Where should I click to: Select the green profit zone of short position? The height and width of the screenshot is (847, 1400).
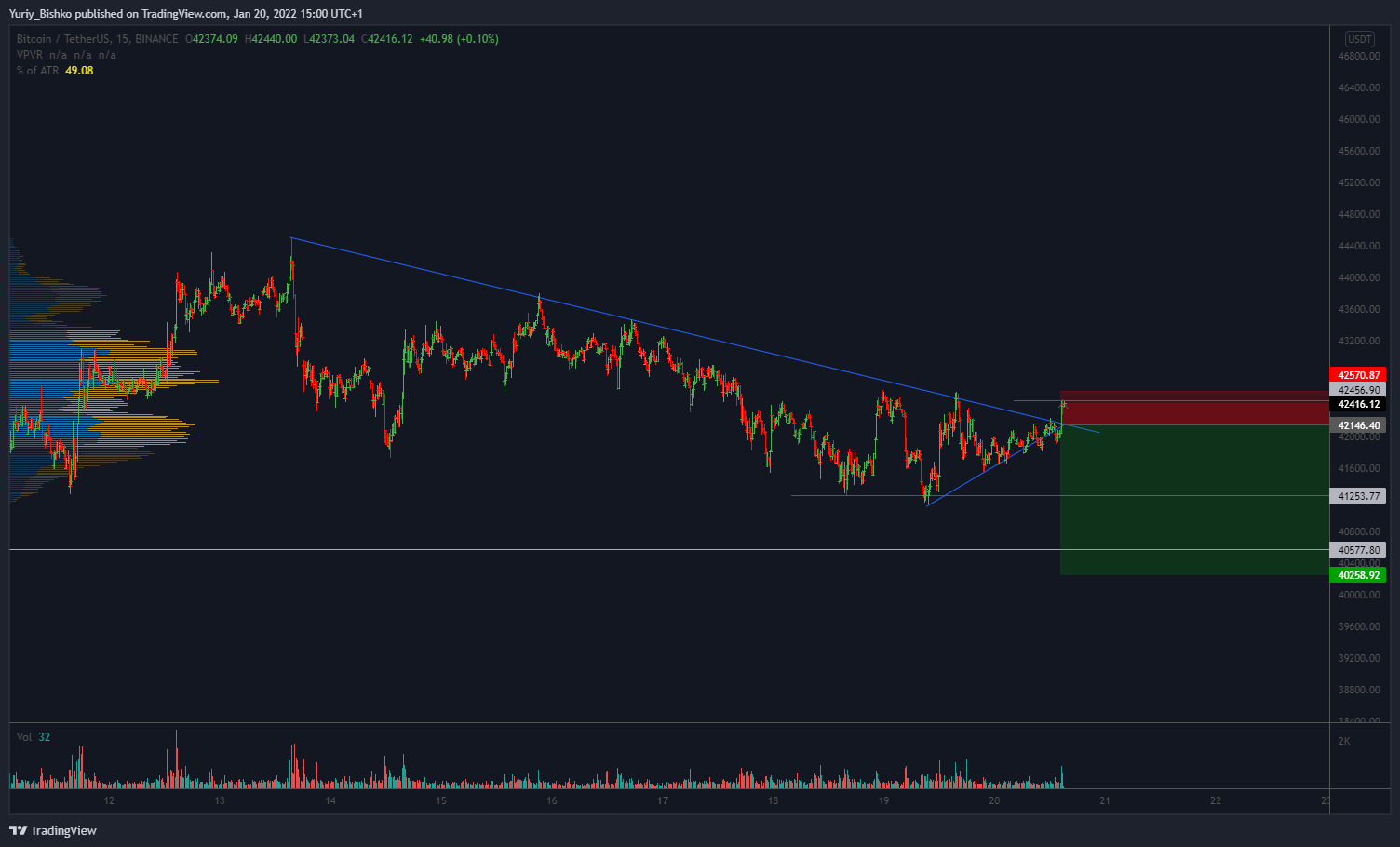click(1194, 500)
